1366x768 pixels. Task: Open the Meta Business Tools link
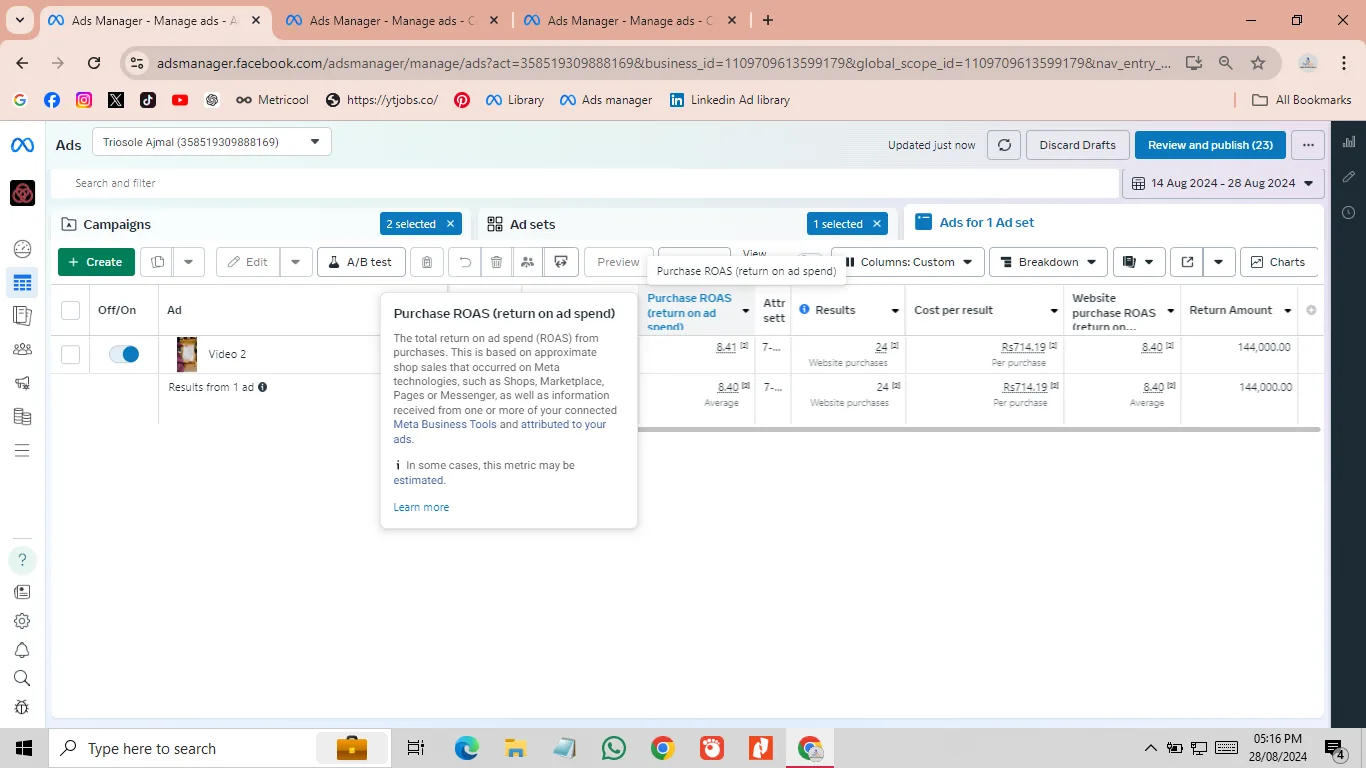pyautogui.click(x=445, y=424)
